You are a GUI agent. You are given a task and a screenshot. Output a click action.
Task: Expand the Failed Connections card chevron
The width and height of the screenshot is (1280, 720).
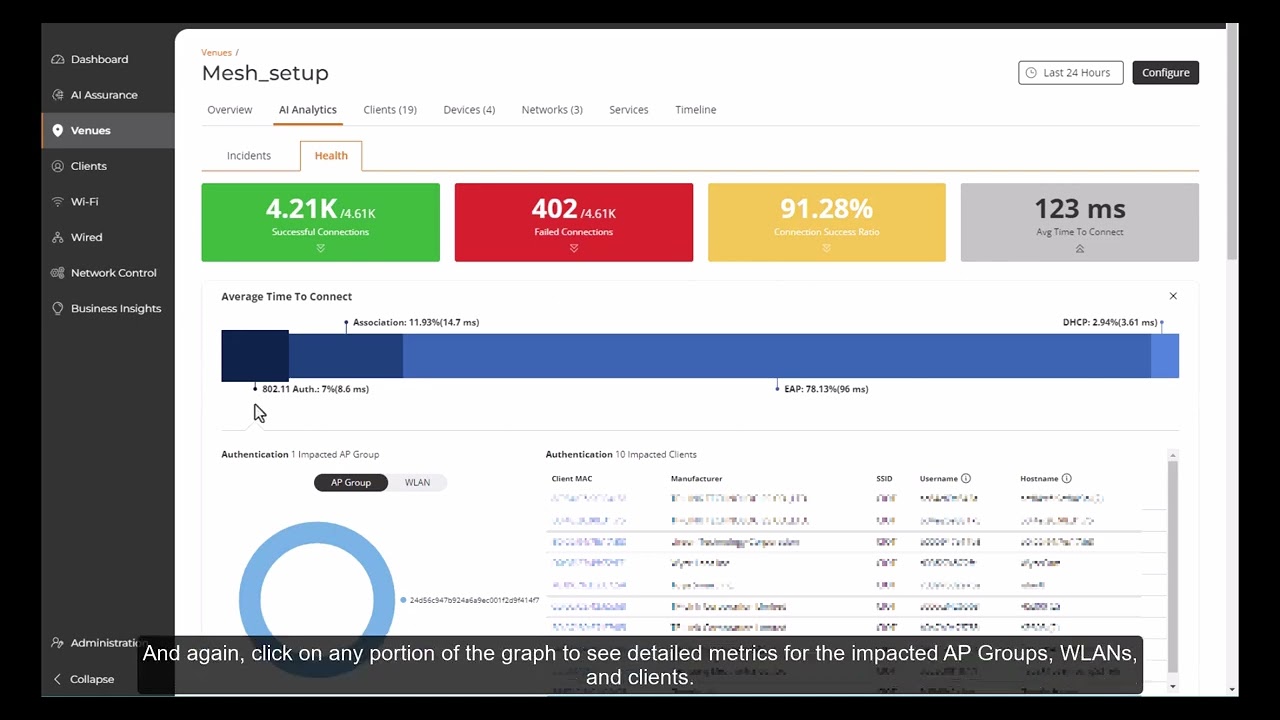pyautogui.click(x=573, y=248)
